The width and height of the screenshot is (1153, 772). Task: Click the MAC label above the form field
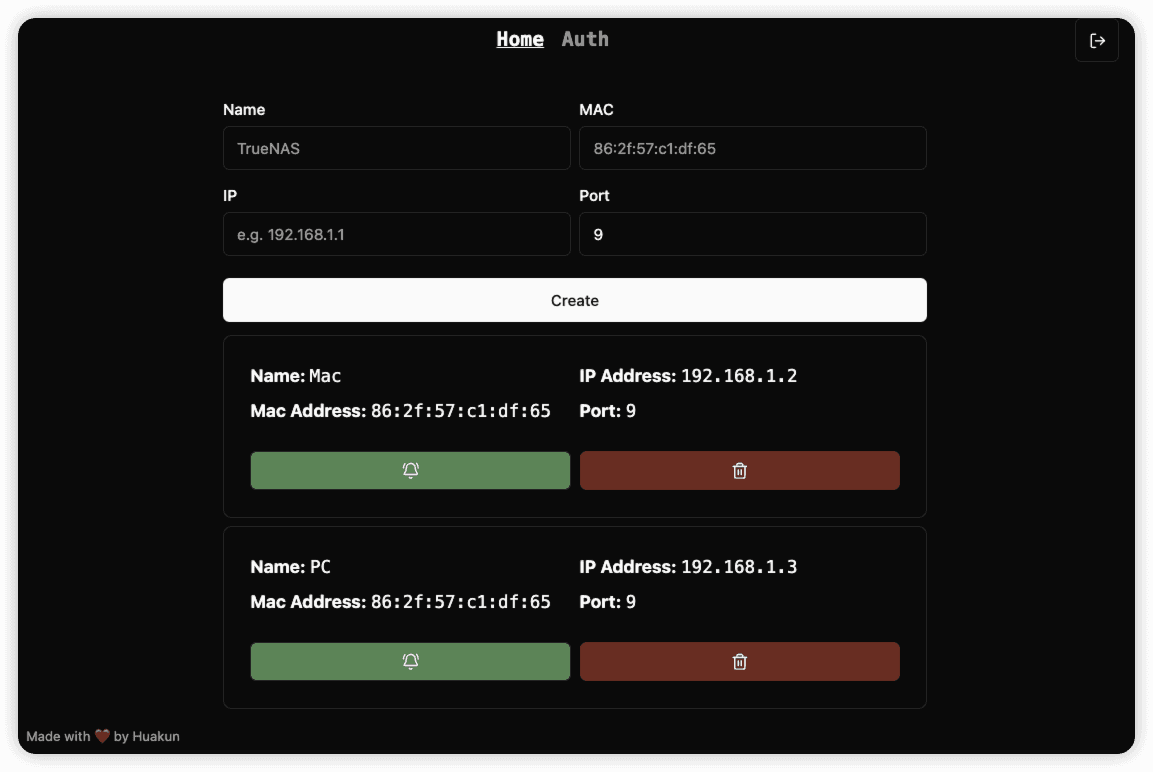(x=596, y=110)
